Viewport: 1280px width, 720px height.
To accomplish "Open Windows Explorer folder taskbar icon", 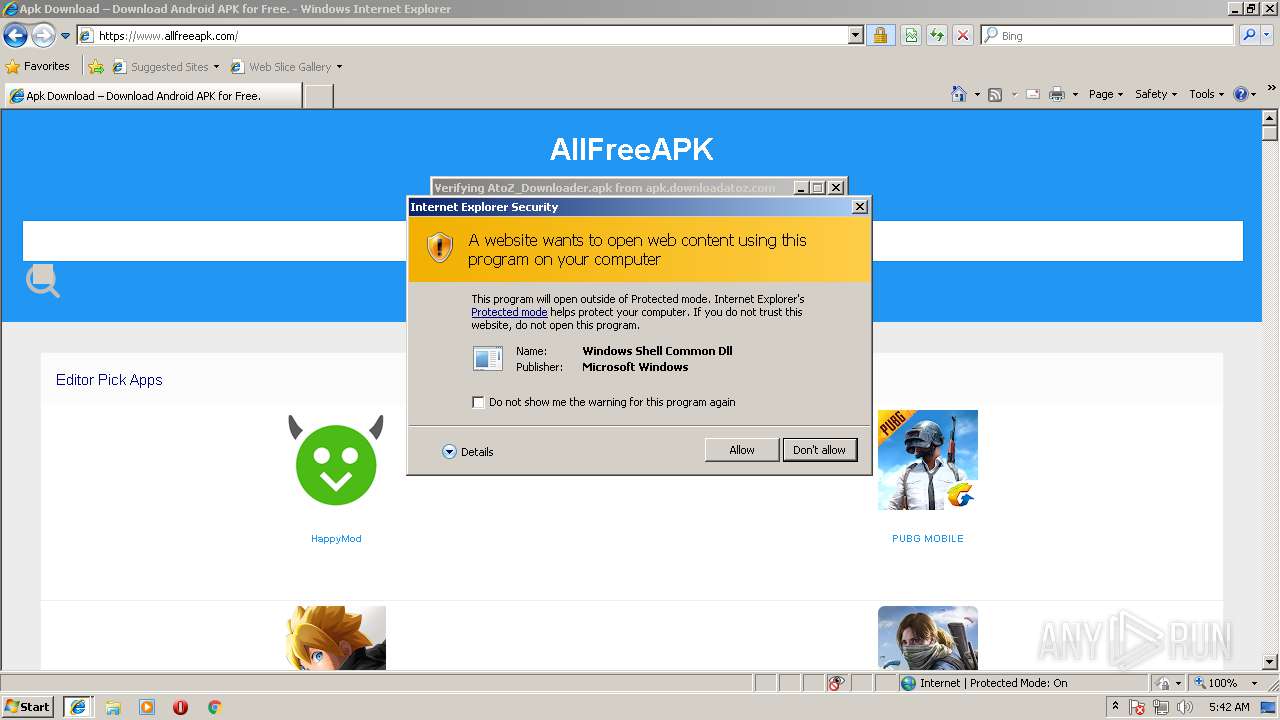I will coord(113,707).
